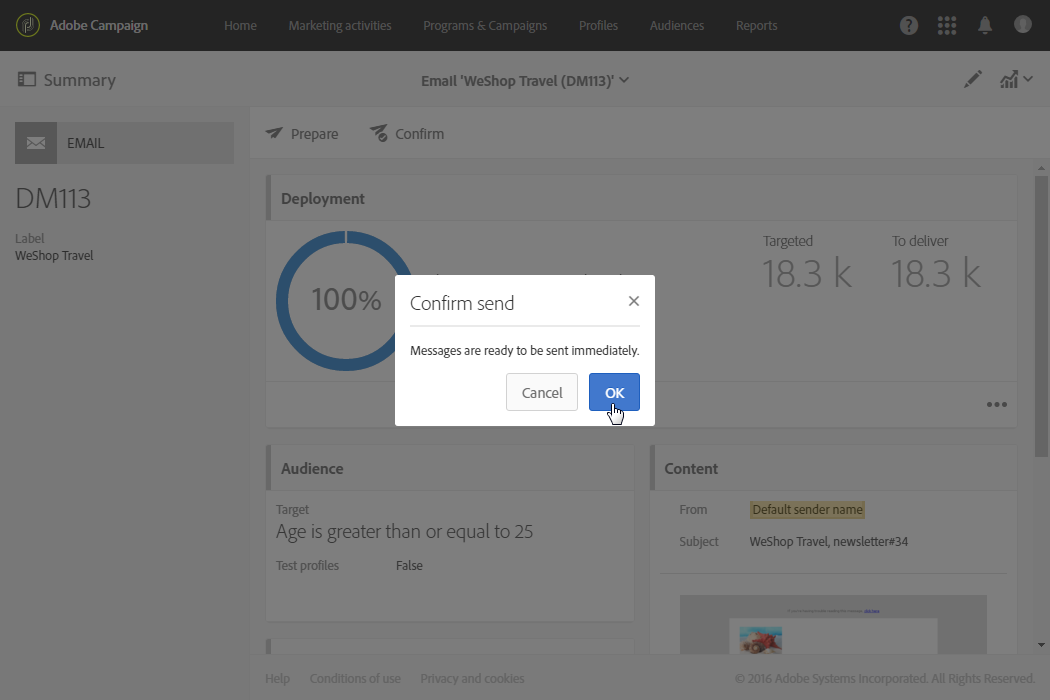The image size is (1050, 700).
Task: Open the Help footer link
Action: (x=277, y=679)
